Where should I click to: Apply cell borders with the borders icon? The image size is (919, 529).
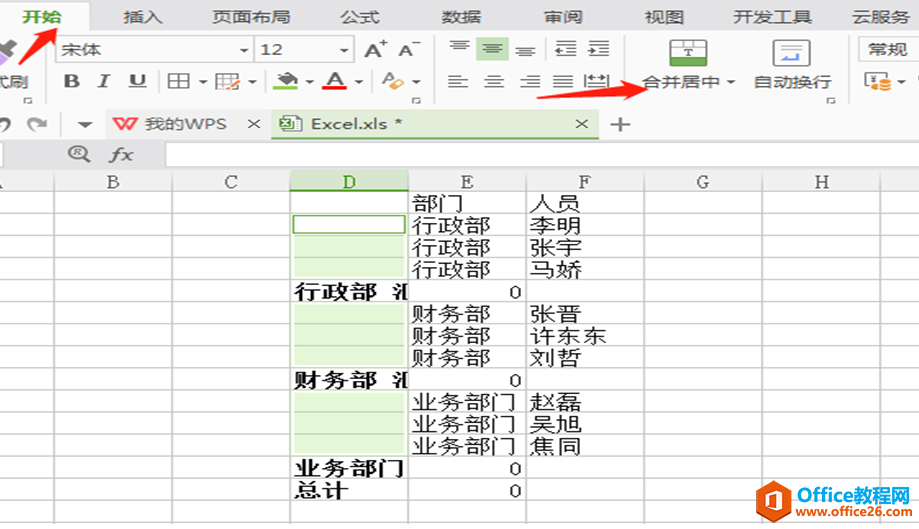point(178,81)
